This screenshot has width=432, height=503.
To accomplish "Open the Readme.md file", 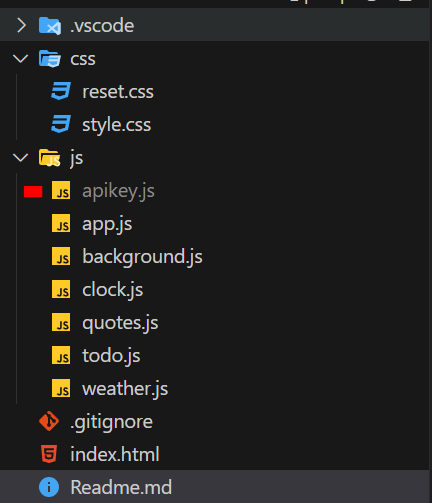I will pyautogui.click(x=121, y=487).
